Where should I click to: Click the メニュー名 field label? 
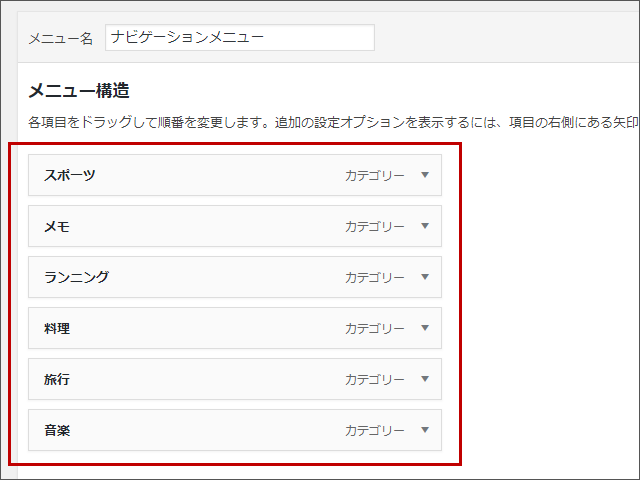pos(60,38)
